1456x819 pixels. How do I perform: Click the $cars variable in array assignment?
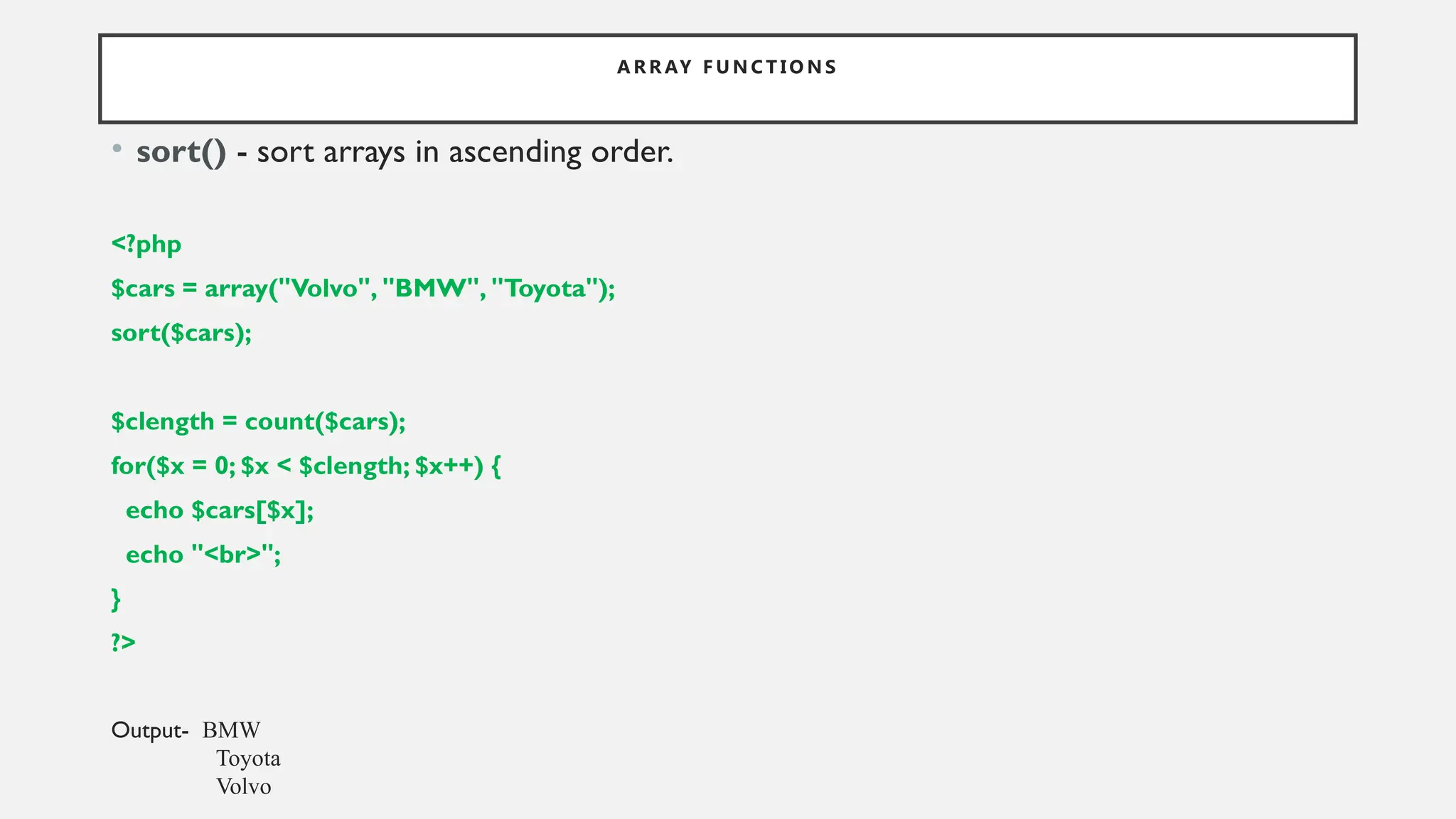click(143, 289)
